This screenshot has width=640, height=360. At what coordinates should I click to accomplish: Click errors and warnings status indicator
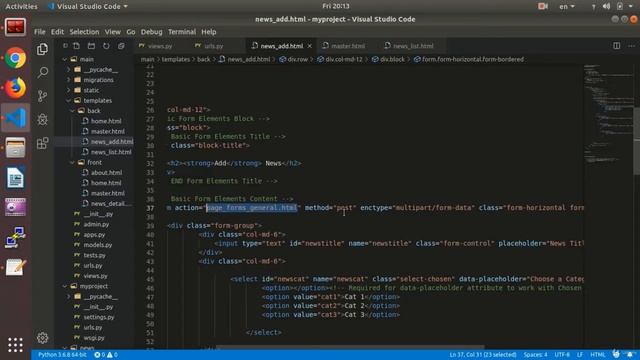pos(106,355)
